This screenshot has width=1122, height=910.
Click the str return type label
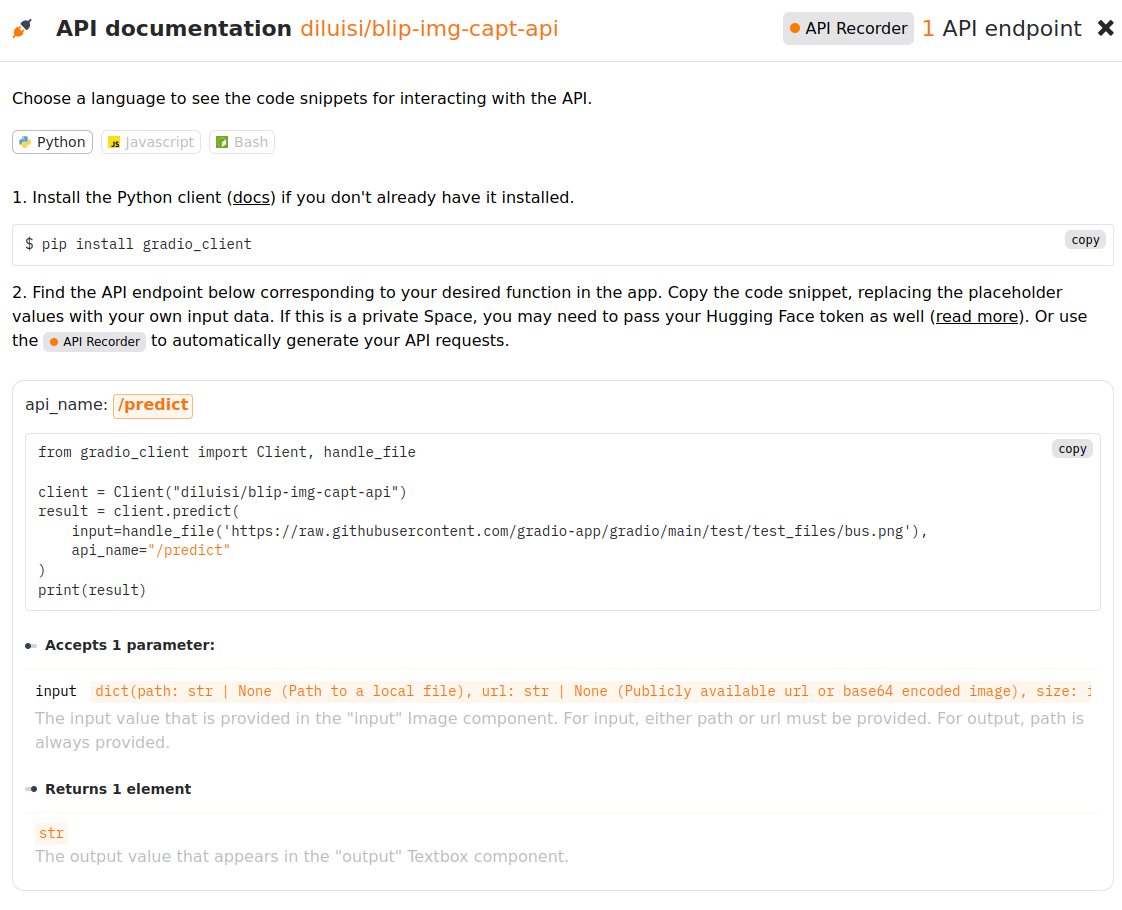[52, 833]
